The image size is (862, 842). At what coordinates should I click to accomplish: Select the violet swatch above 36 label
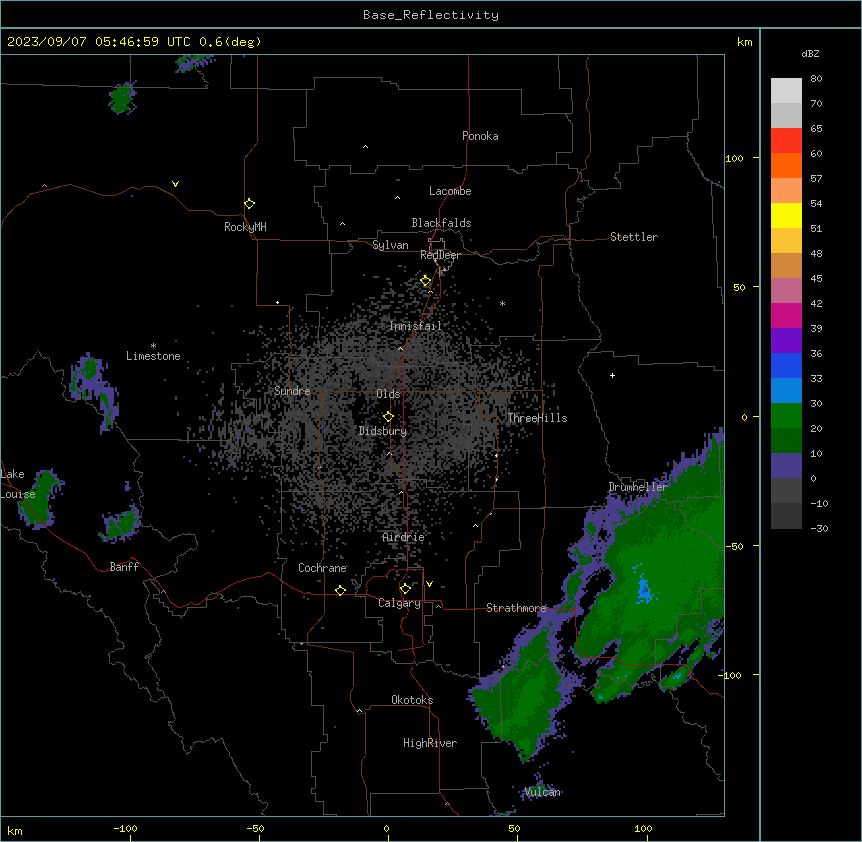click(786, 341)
